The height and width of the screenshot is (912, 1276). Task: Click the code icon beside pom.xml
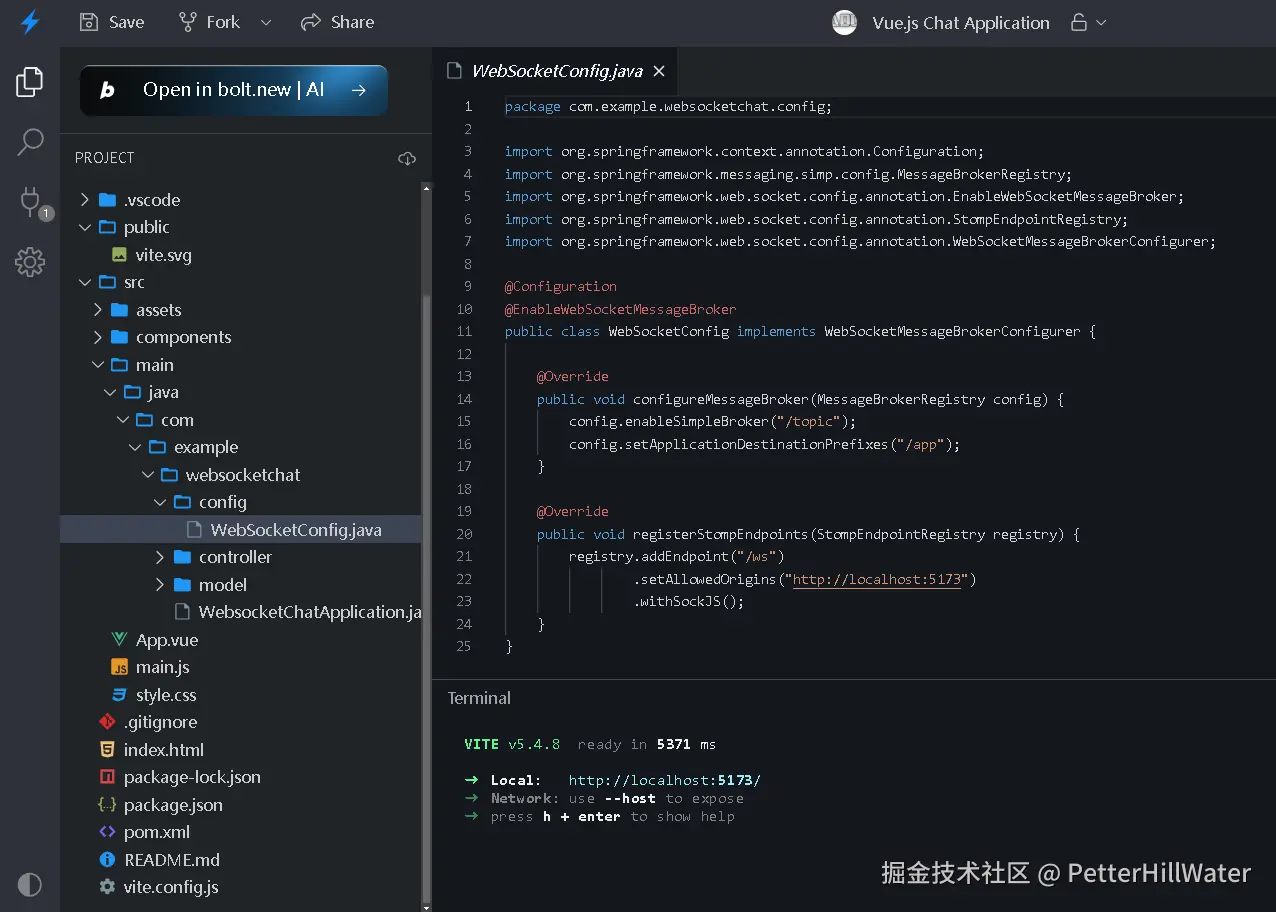coord(107,832)
